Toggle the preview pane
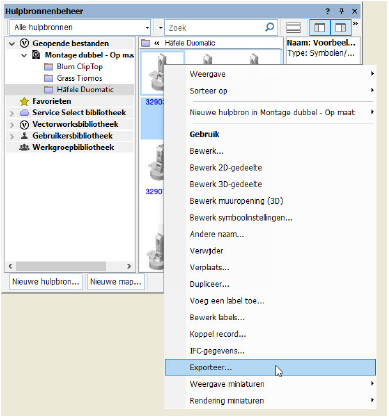 (x=341, y=27)
